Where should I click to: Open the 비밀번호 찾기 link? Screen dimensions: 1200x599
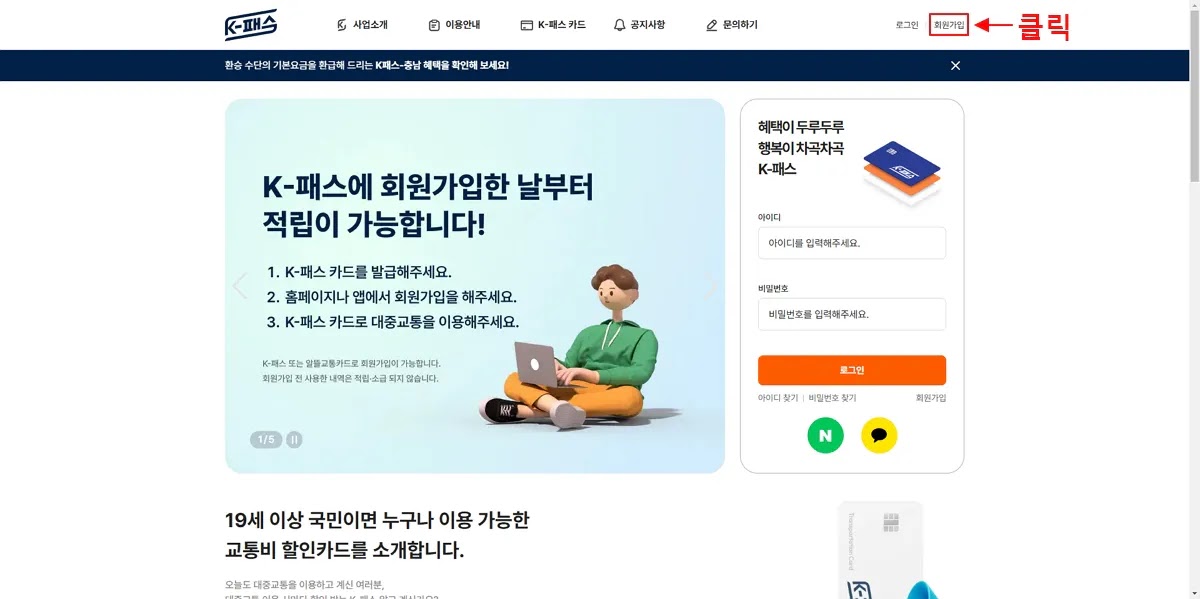click(x=832, y=398)
